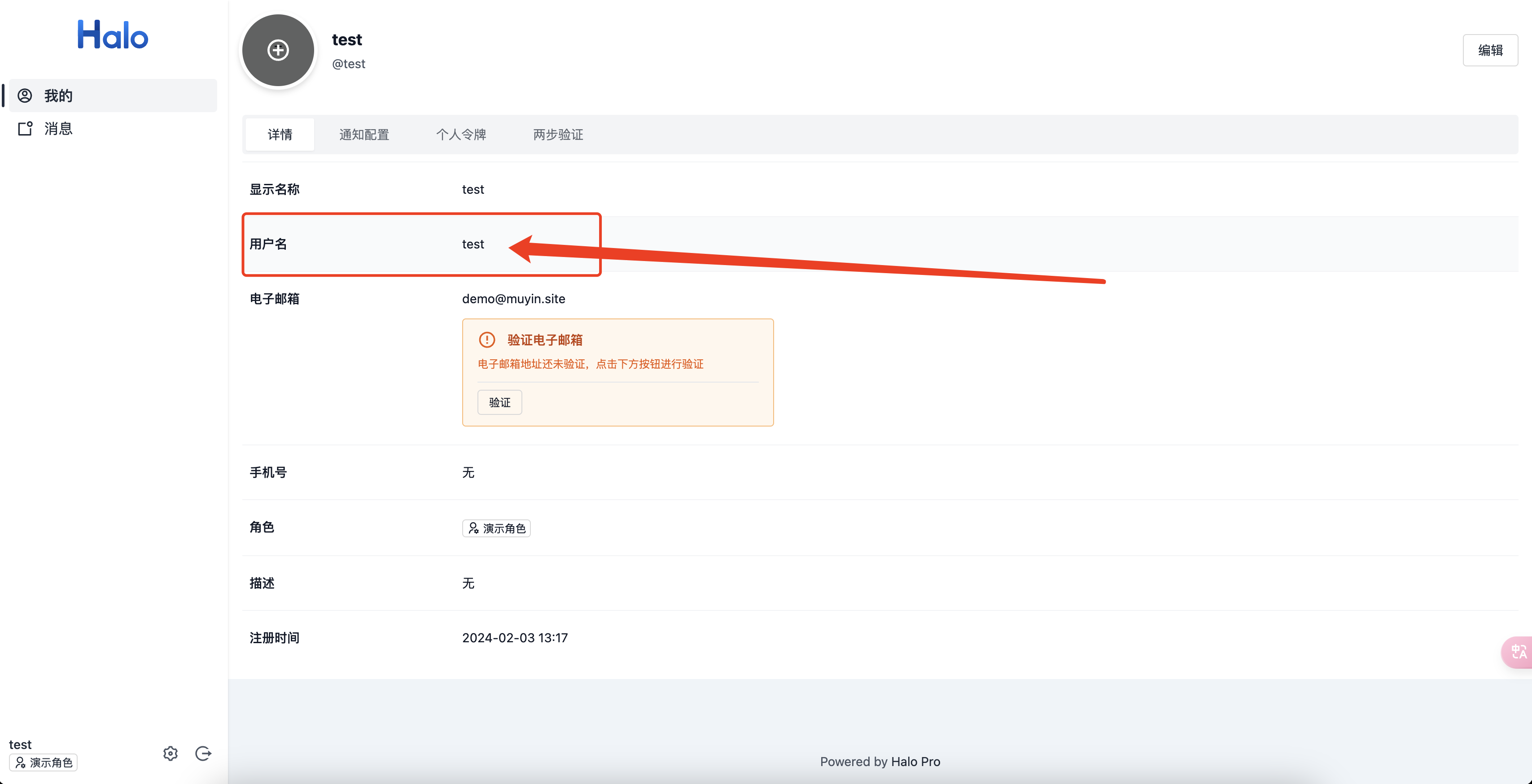Screen dimensions: 1532x784
Task: Click the registration time 2024-02-03 13:17
Action: coord(515,638)
